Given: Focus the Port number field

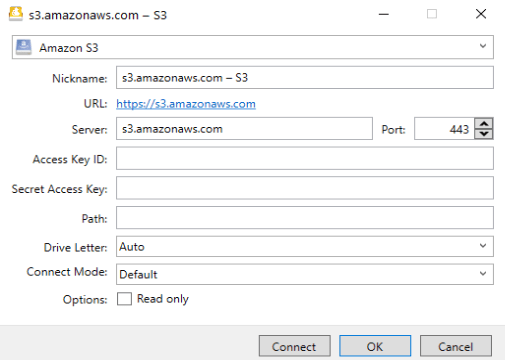Looking at the screenshot, I should point(444,129).
